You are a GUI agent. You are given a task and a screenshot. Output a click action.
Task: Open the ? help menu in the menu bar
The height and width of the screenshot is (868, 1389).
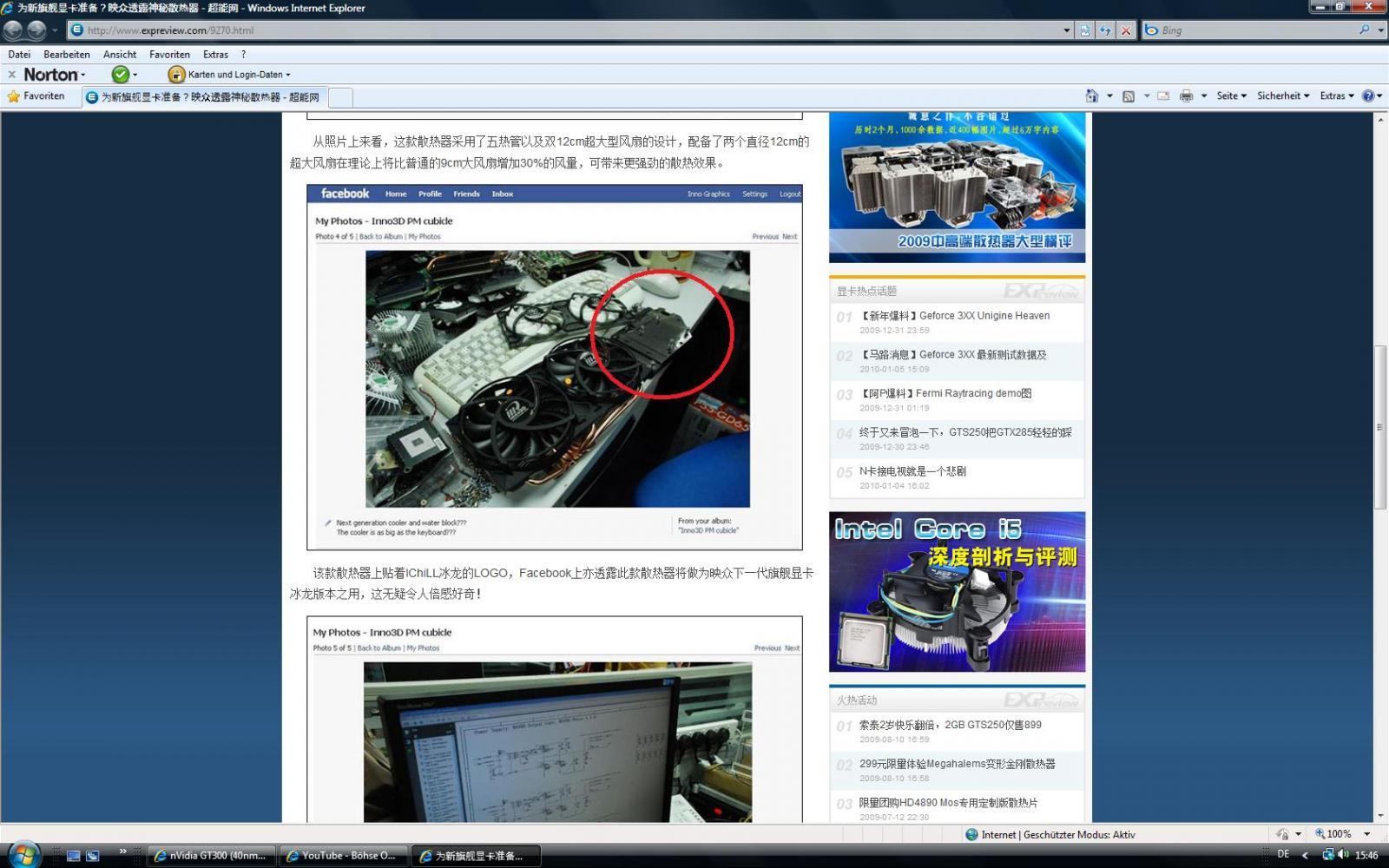pos(243,54)
